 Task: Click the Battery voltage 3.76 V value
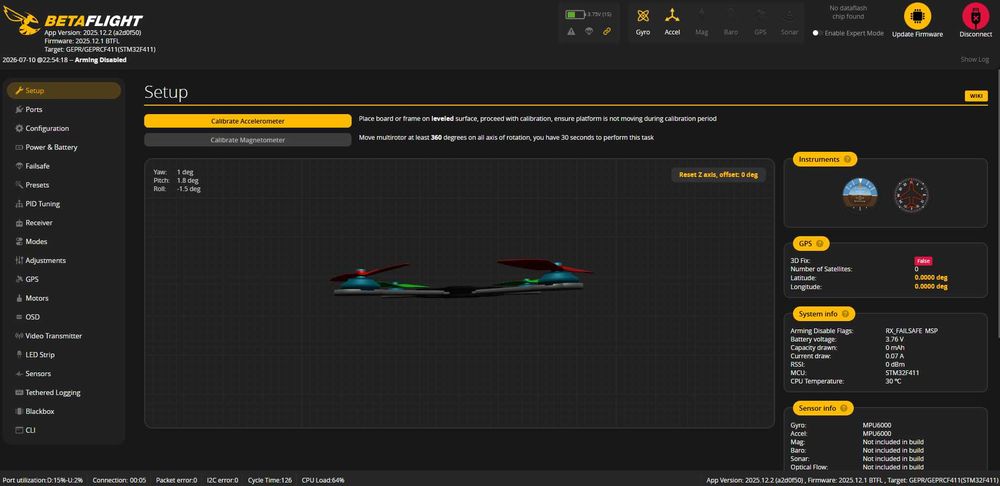[895, 339]
